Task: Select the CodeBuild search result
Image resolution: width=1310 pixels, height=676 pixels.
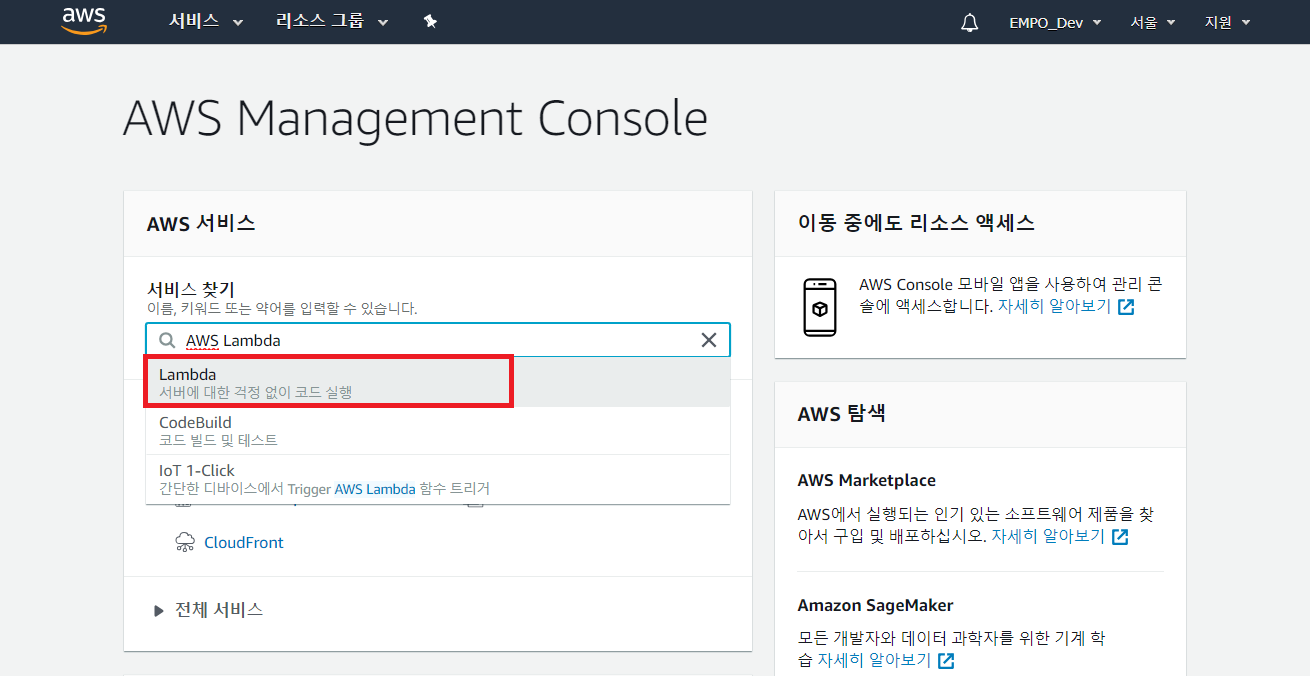Action: 438,430
